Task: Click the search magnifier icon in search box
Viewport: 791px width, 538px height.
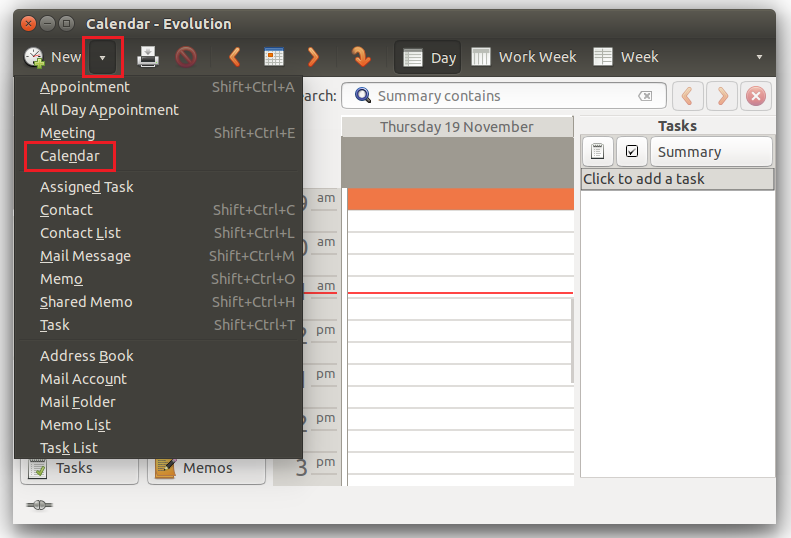Action: coord(363,95)
